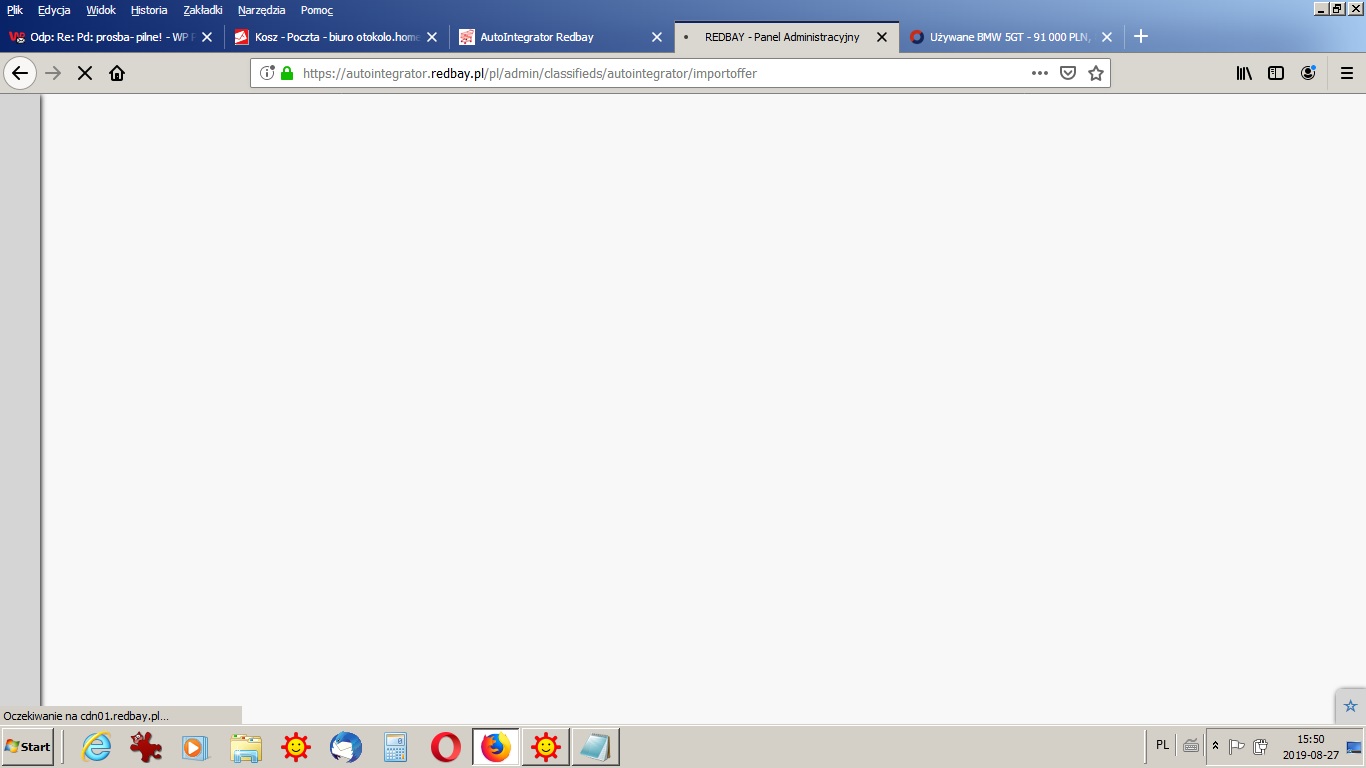Open the Firefox account icon
The image size is (1366, 768).
[1308, 73]
